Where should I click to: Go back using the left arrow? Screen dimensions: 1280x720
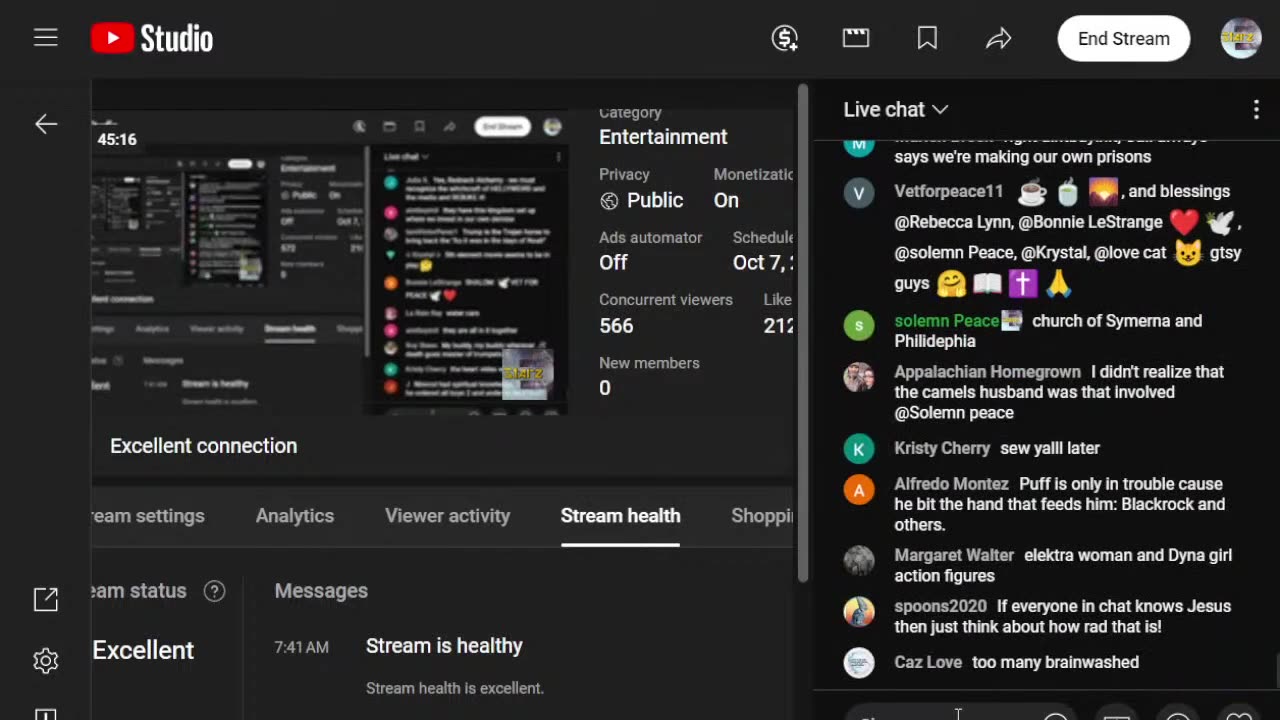click(46, 124)
